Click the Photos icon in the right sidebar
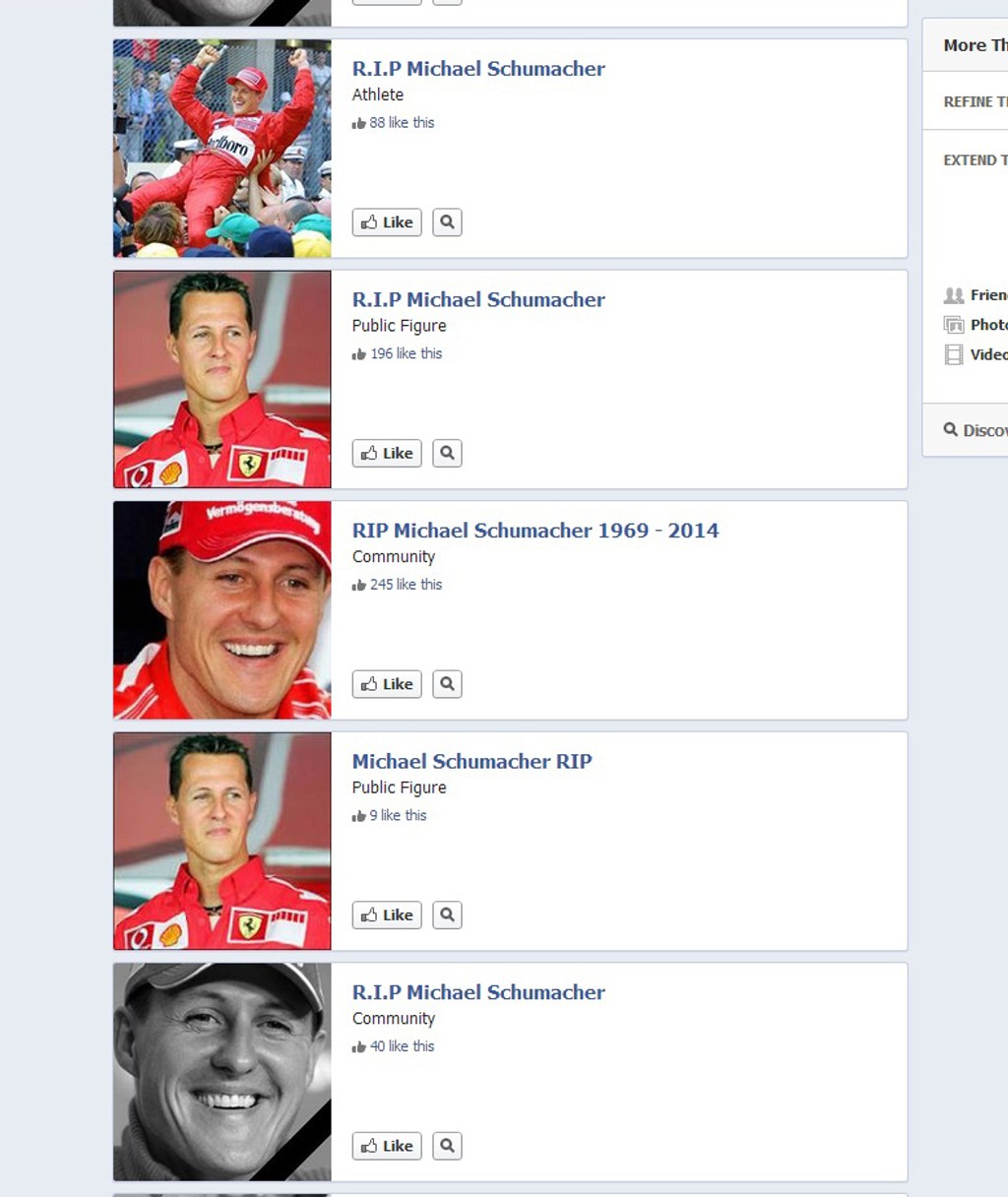The height and width of the screenshot is (1197, 1008). coord(953,325)
